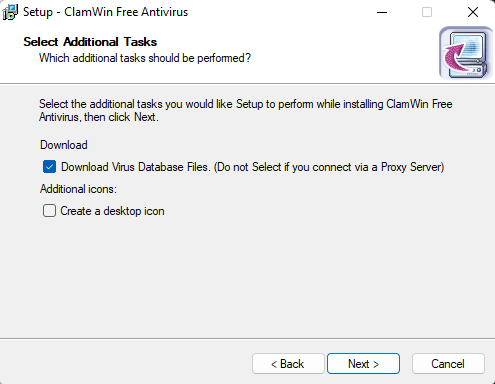
Task: Click the 'Download' group label
Action: coord(64,145)
